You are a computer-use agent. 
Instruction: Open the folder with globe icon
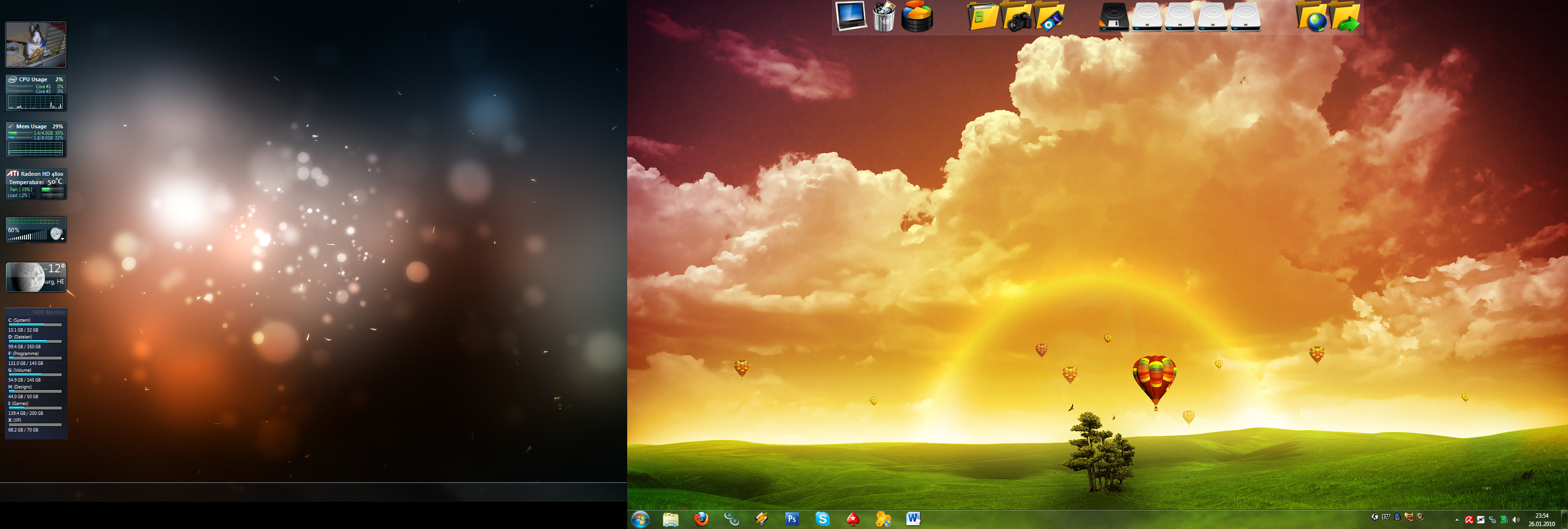coord(1312,17)
